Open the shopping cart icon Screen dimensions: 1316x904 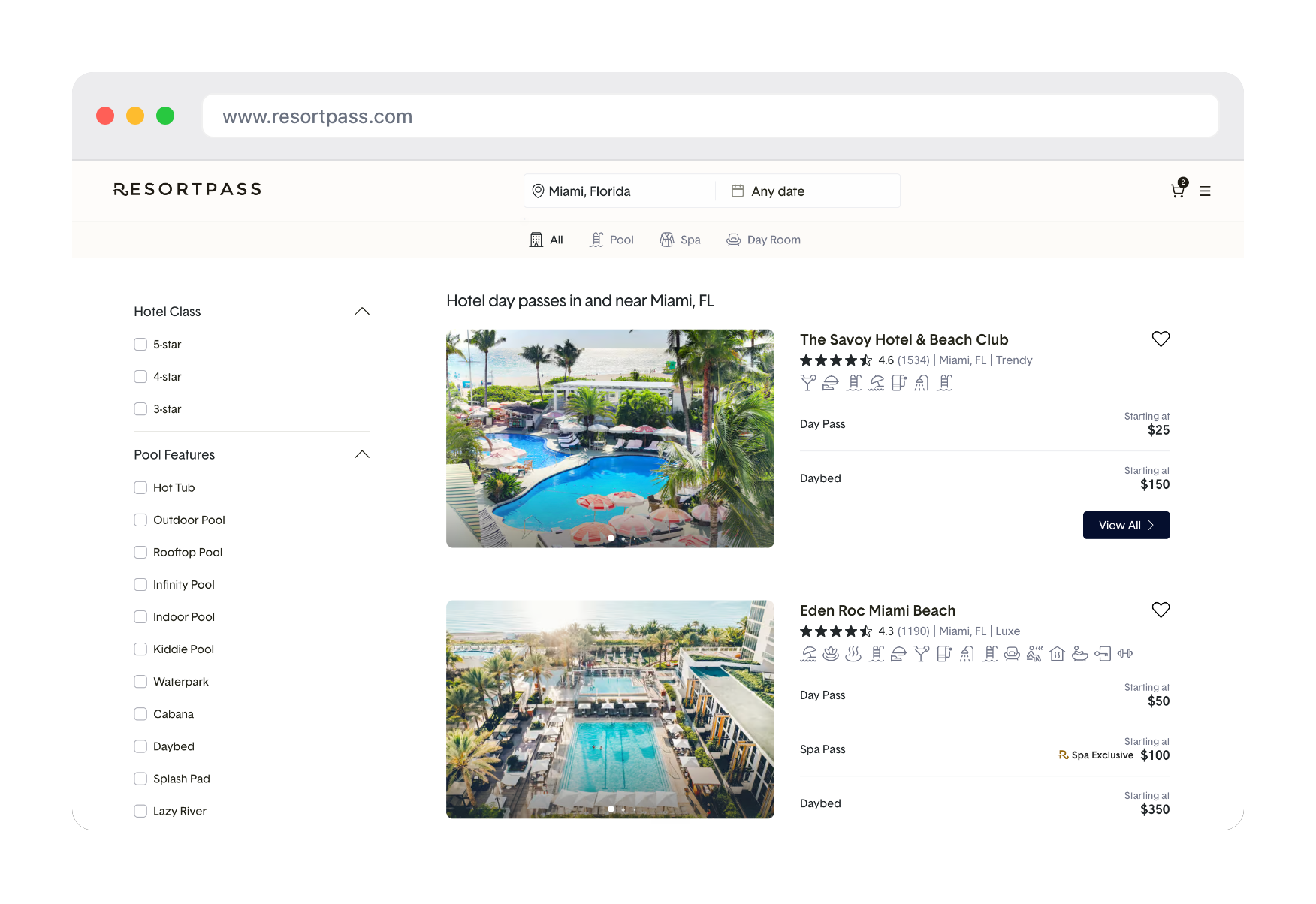(x=1178, y=191)
